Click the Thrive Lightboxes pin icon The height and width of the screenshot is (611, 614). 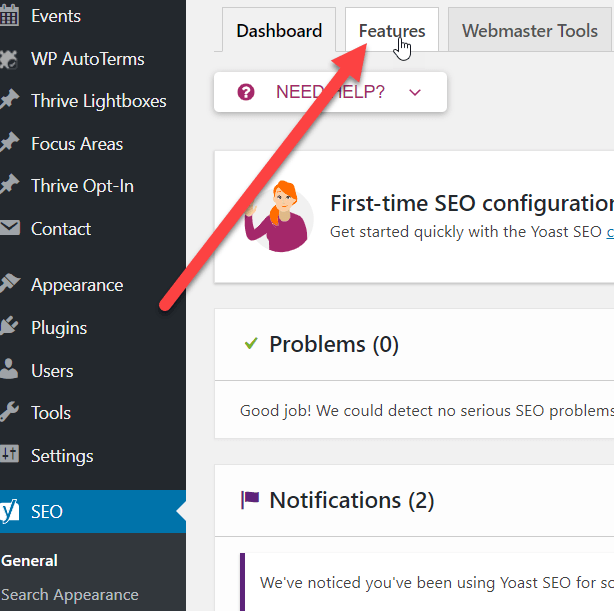[9, 101]
